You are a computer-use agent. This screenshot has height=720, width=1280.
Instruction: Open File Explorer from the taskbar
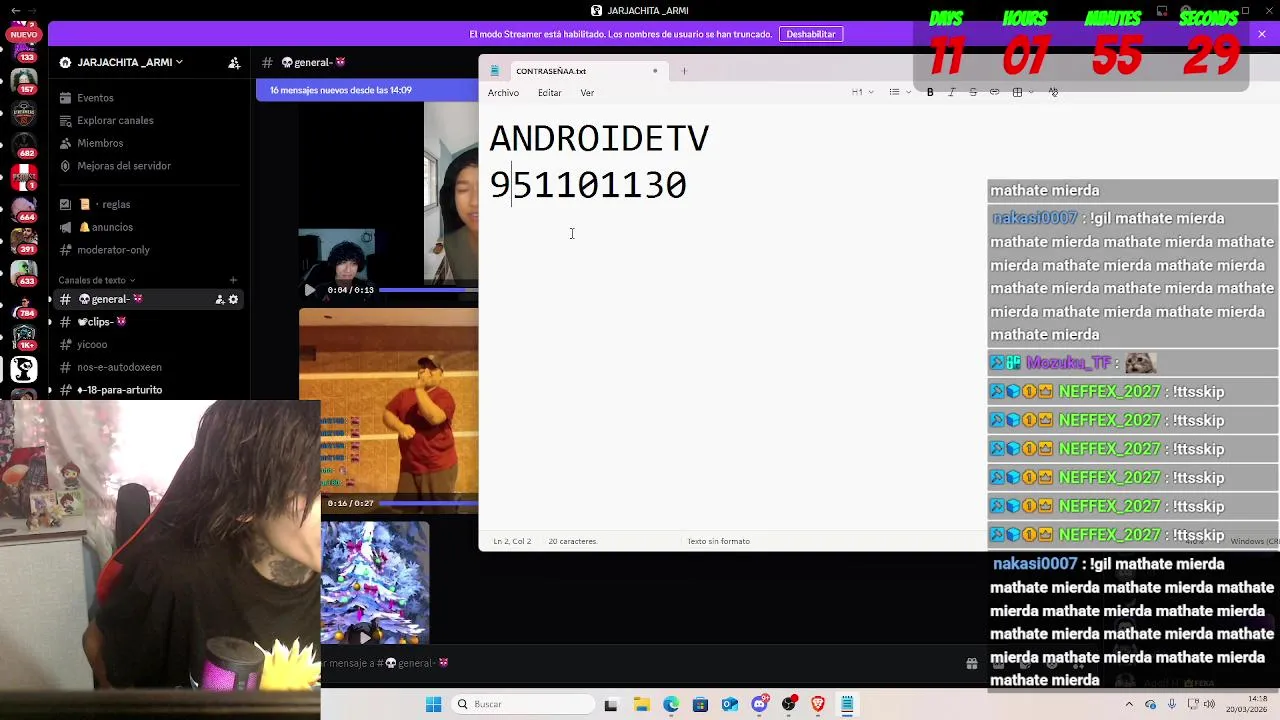pos(641,704)
